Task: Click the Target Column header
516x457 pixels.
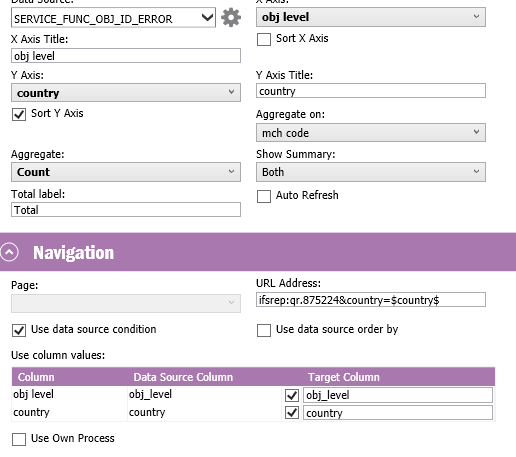Action: tap(343, 377)
